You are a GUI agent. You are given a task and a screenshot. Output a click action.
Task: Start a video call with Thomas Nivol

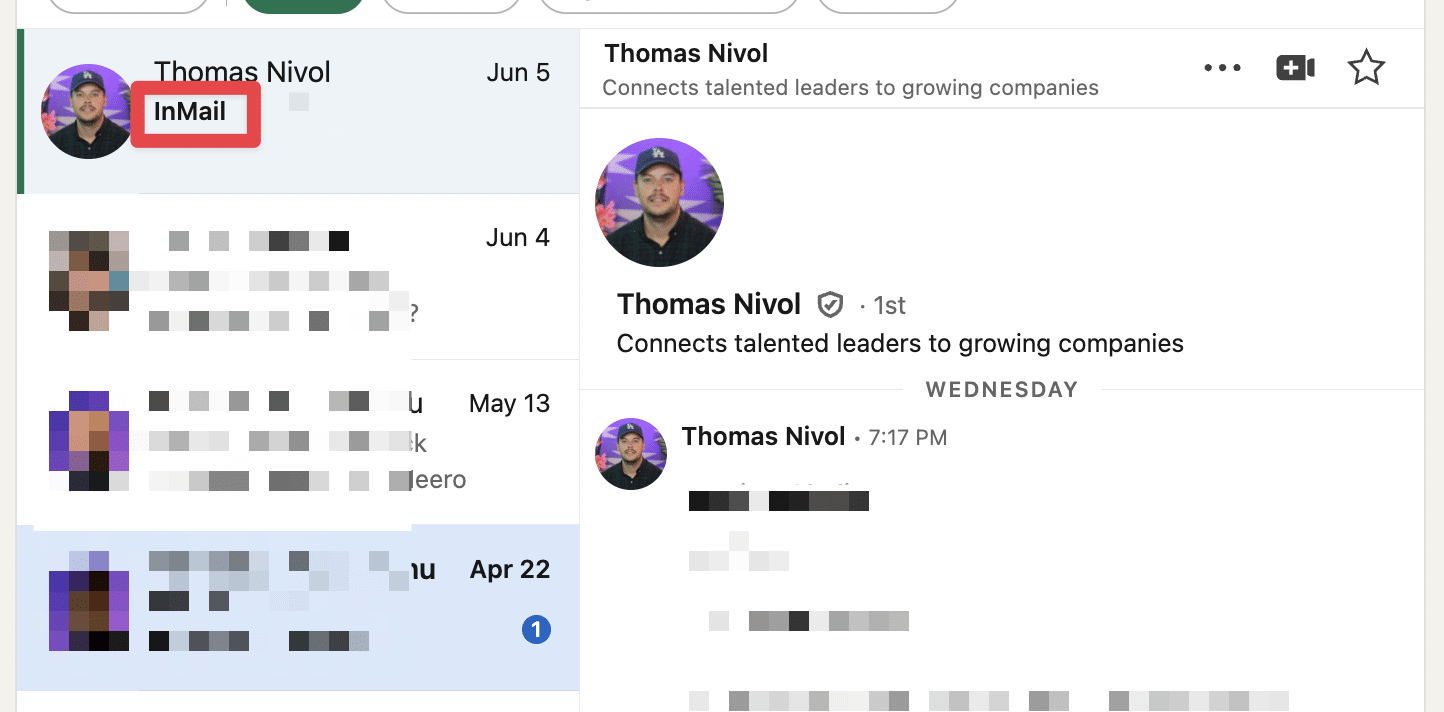pyautogui.click(x=1295, y=67)
